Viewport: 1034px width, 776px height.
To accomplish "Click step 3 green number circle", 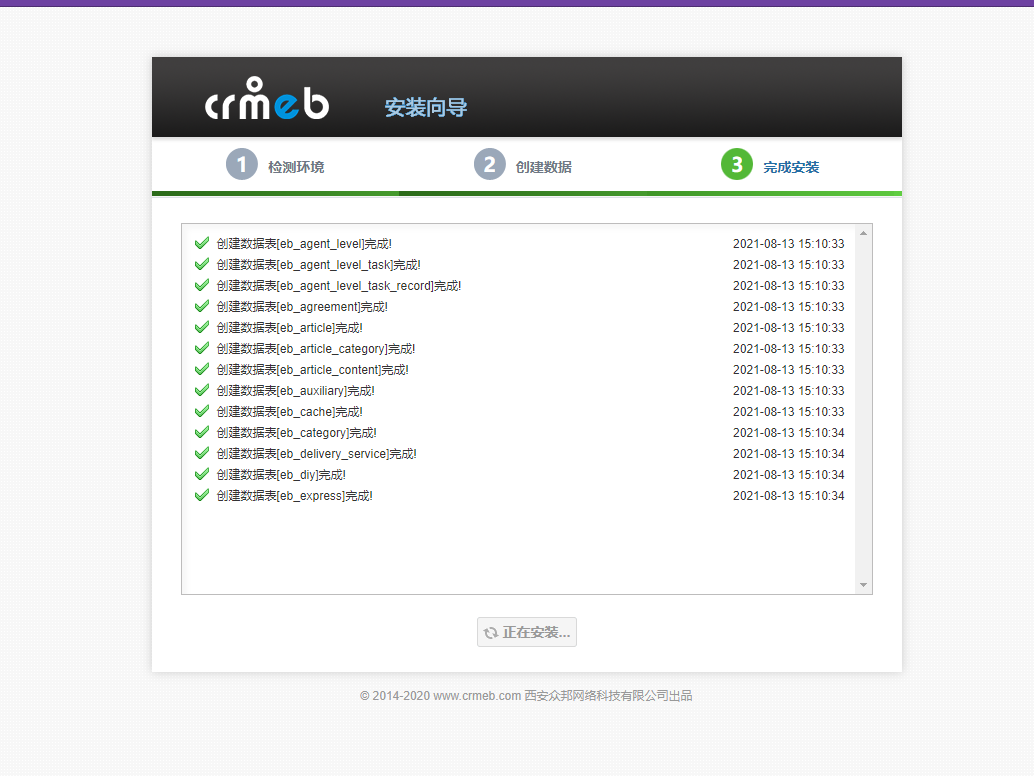I will coord(737,164).
